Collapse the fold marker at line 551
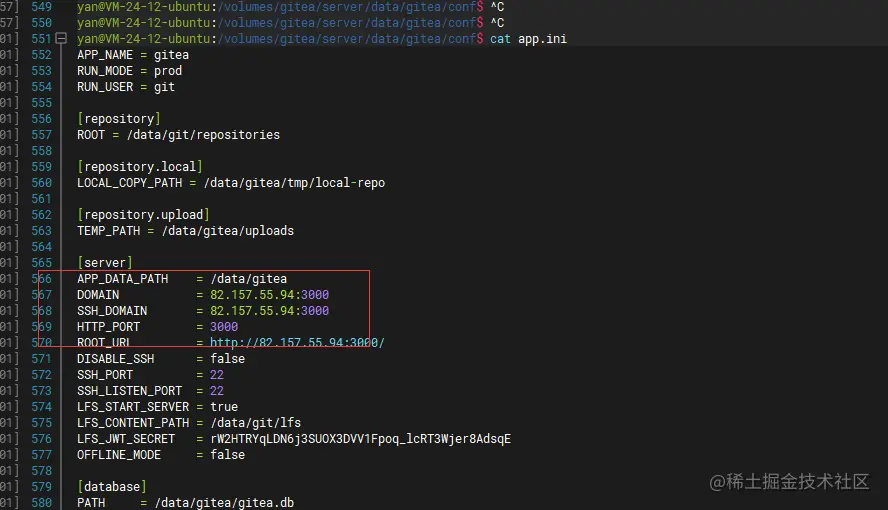This screenshot has width=888, height=510. coord(61,38)
